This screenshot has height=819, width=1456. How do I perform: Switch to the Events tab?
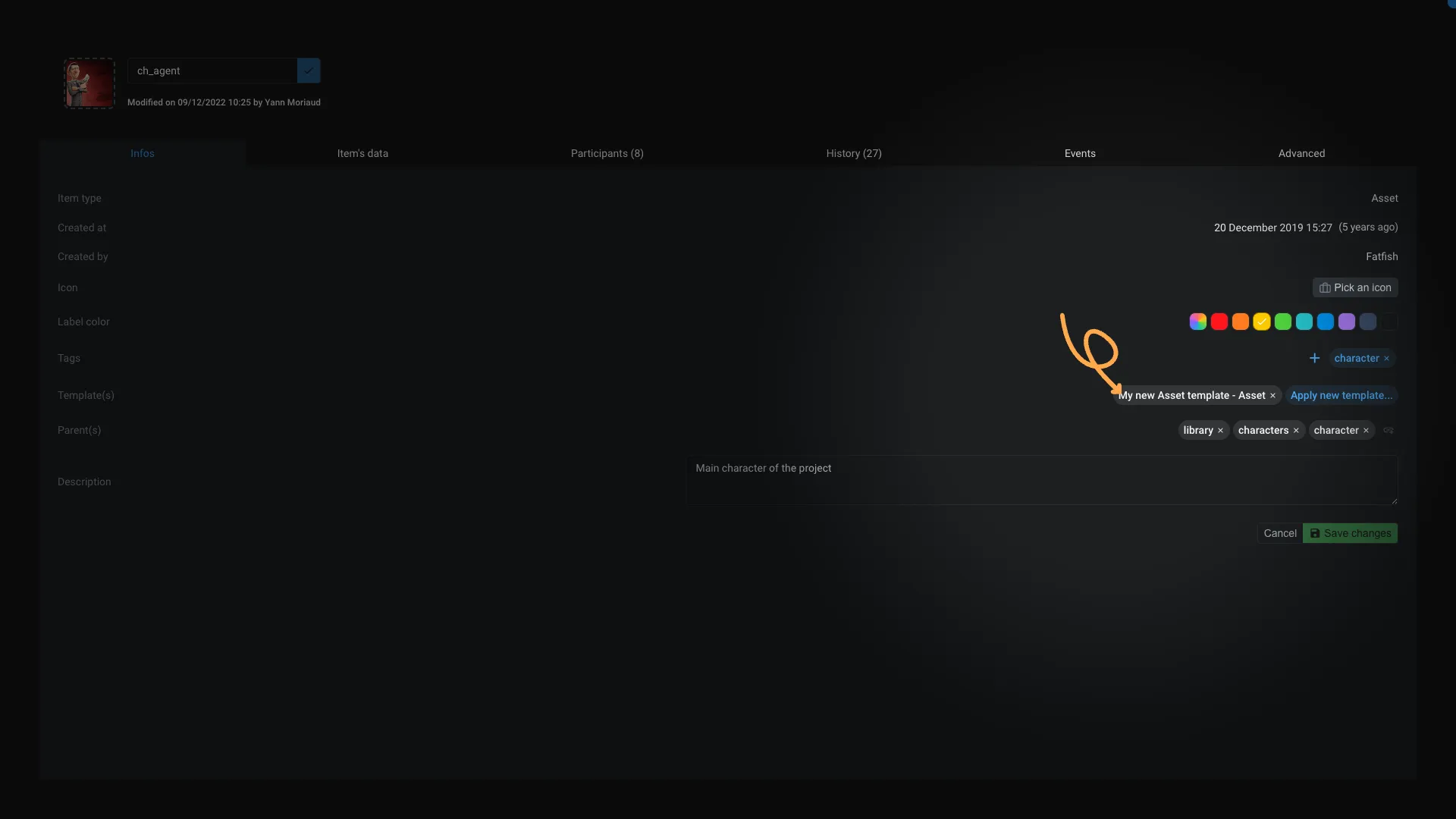1079,153
